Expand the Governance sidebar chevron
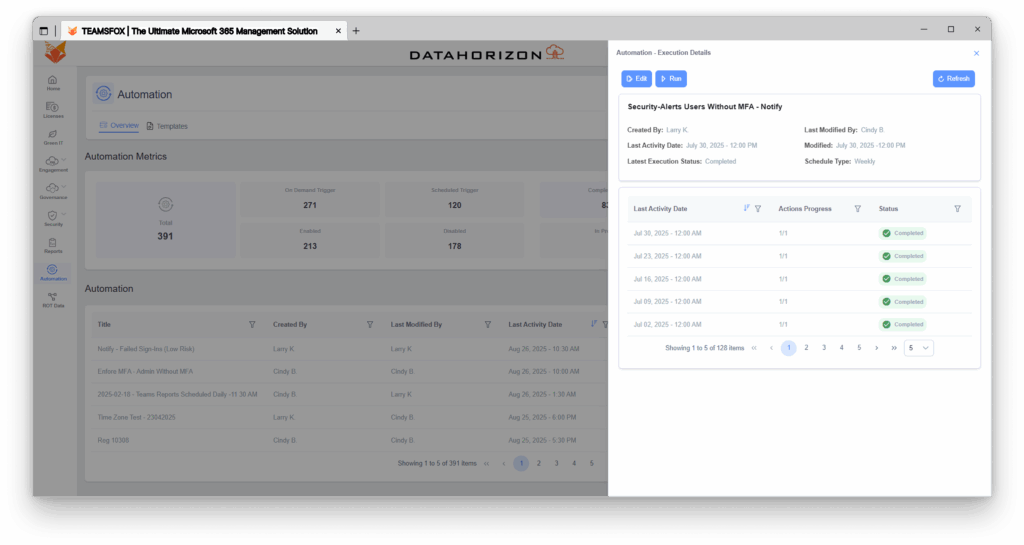The image size is (1024, 545). [x=63, y=187]
